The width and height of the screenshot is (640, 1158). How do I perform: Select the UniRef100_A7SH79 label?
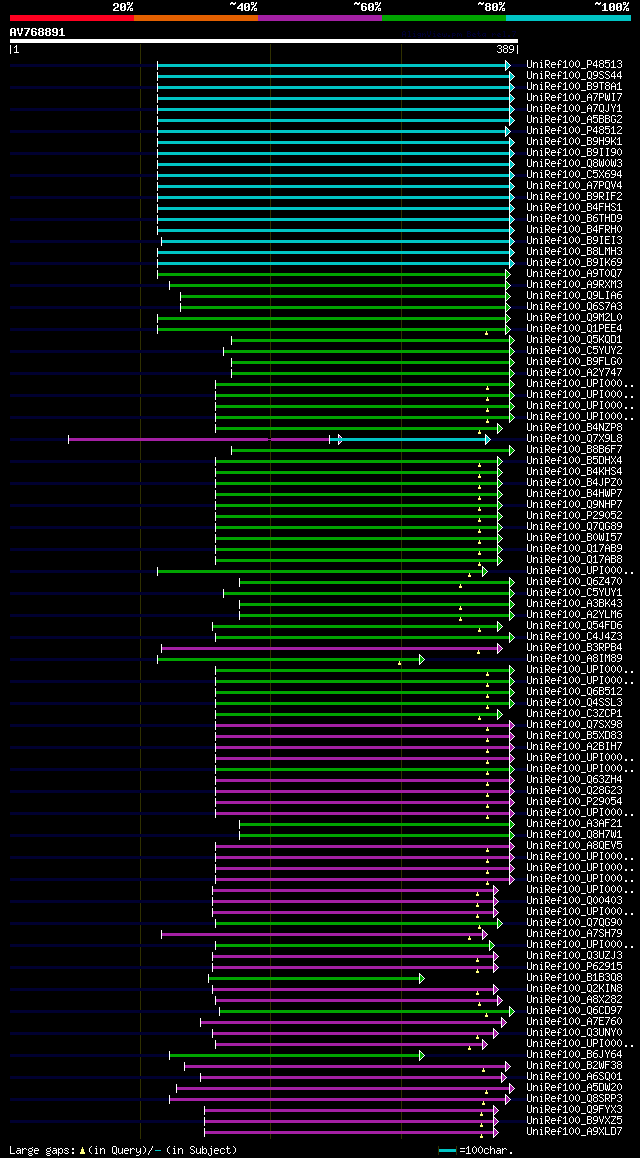tap(574, 933)
